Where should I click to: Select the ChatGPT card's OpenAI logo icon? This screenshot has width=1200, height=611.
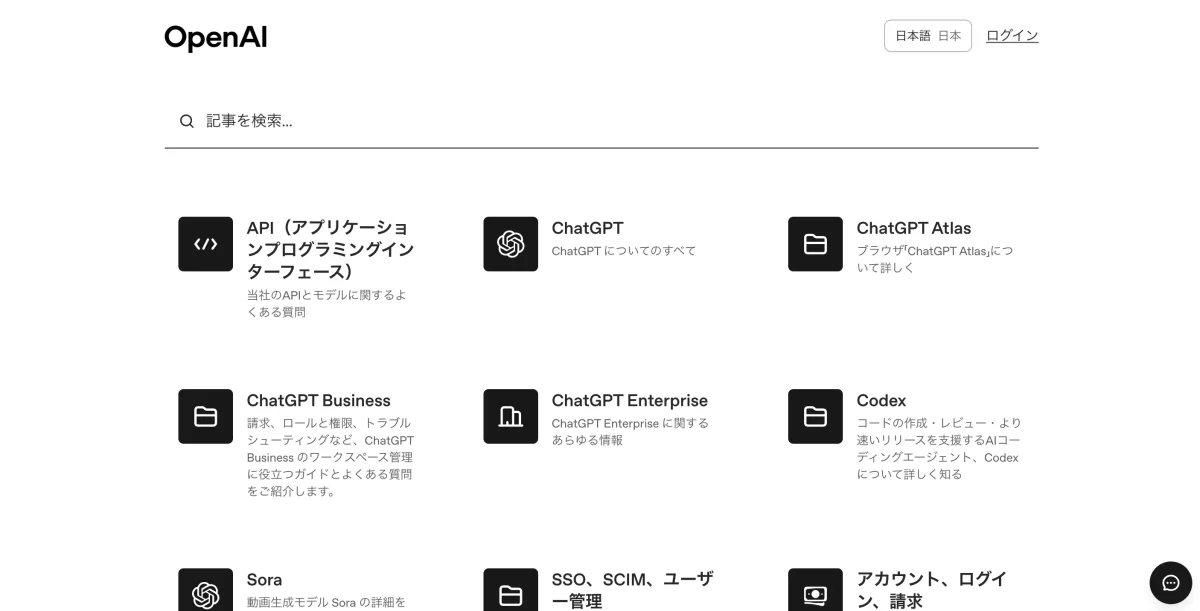tap(510, 243)
